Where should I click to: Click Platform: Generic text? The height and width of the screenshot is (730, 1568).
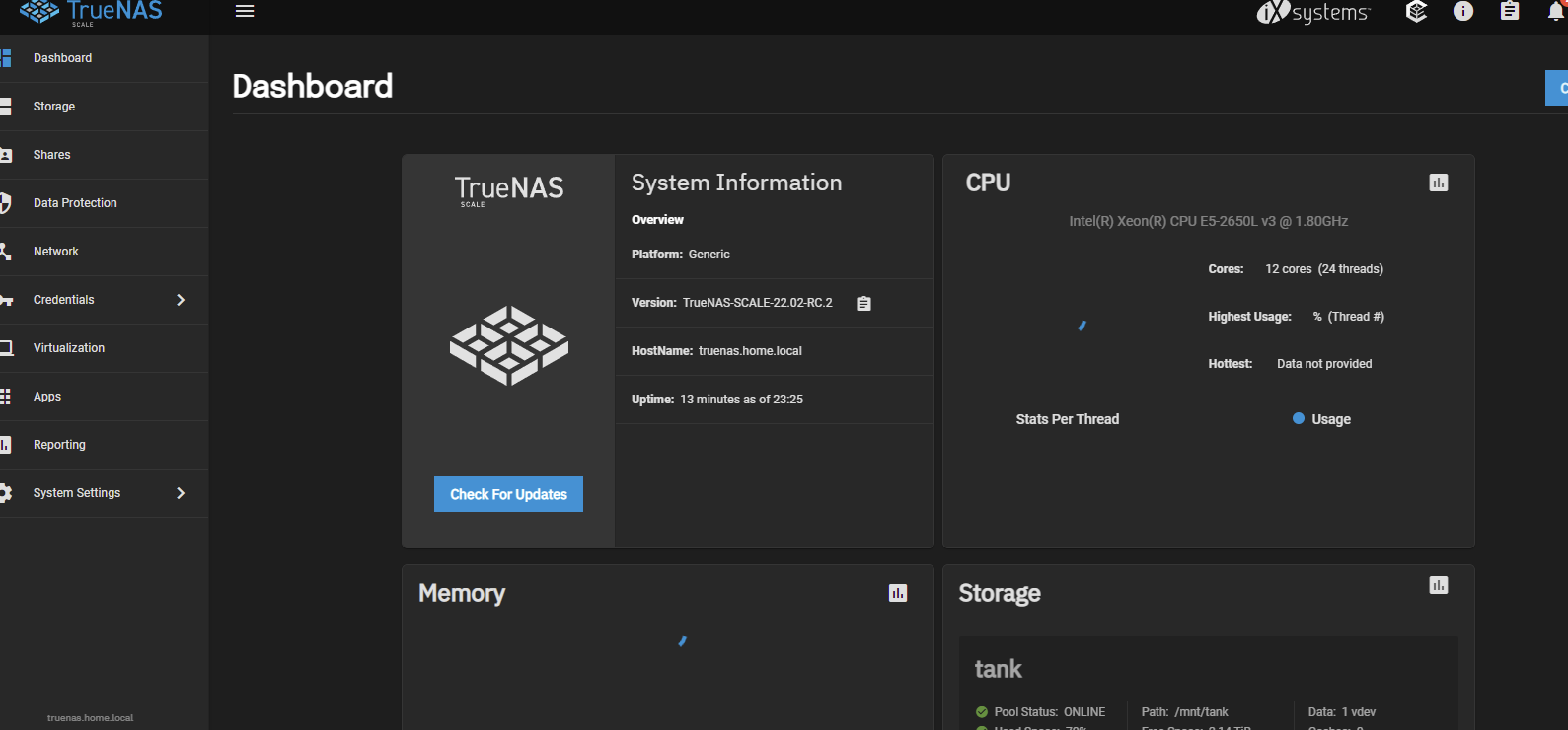click(x=681, y=255)
